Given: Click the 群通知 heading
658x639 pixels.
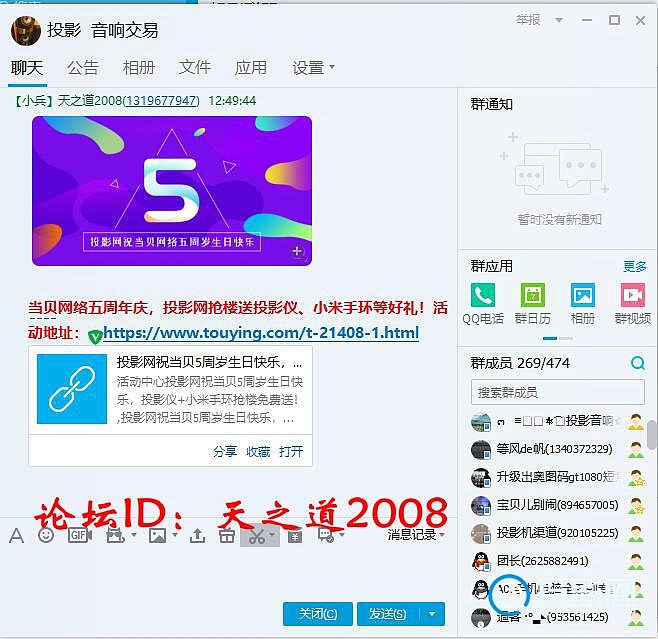Looking at the screenshot, I should (x=491, y=104).
